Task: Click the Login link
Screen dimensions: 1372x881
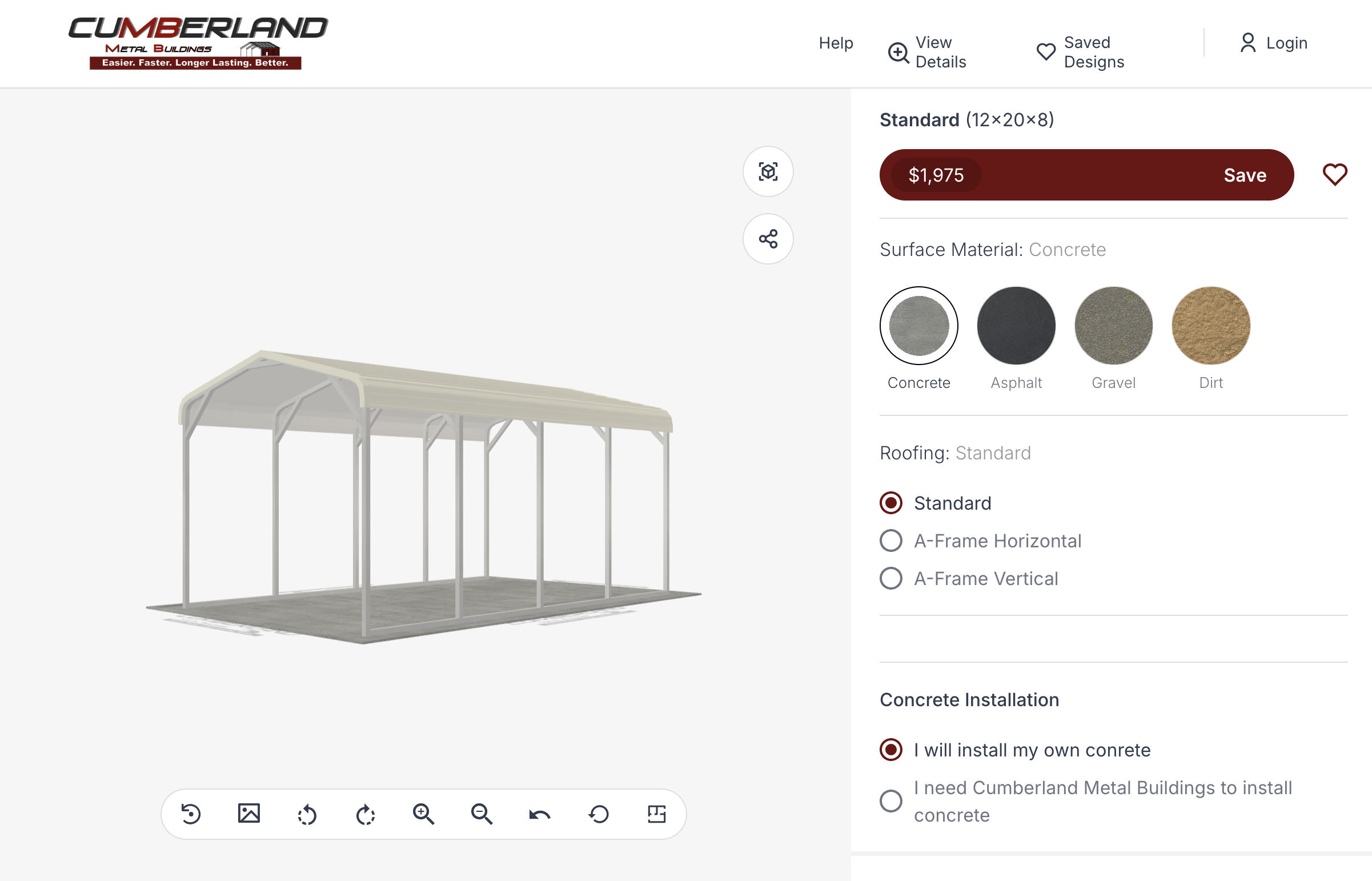Action: 1286,42
